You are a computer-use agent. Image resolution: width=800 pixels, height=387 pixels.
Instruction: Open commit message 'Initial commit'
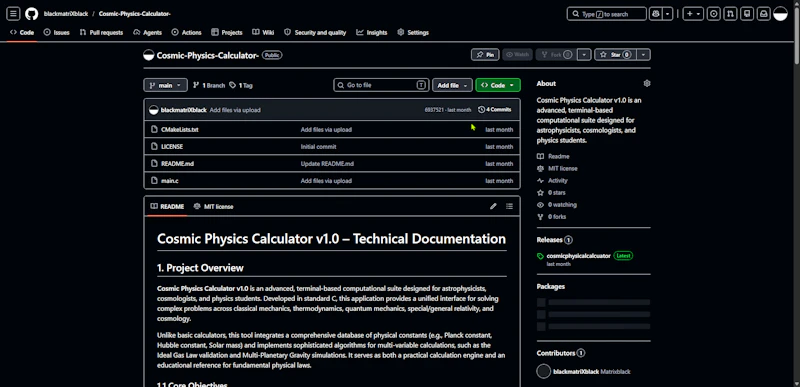(318, 147)
